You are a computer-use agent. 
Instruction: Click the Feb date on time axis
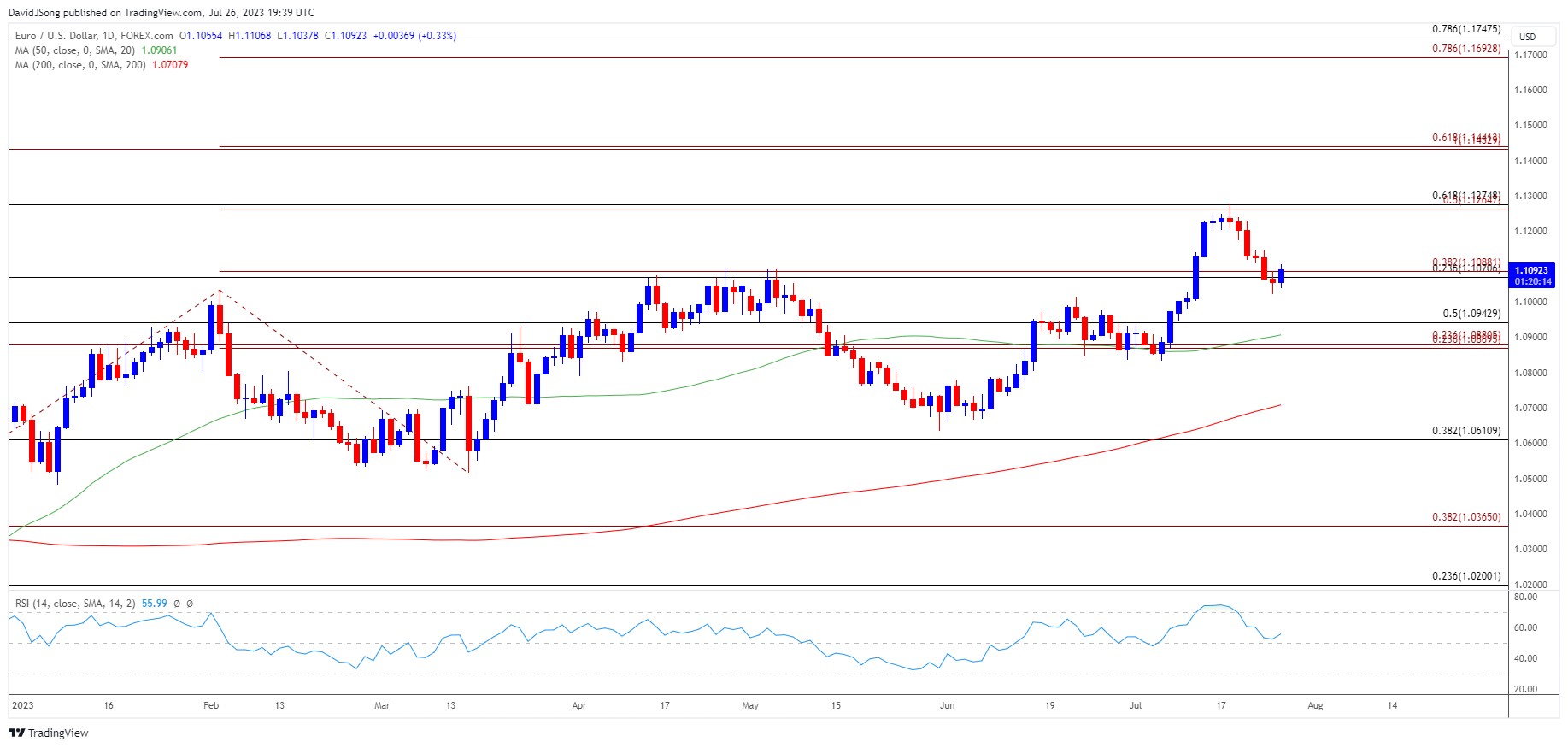pos(211,705)
